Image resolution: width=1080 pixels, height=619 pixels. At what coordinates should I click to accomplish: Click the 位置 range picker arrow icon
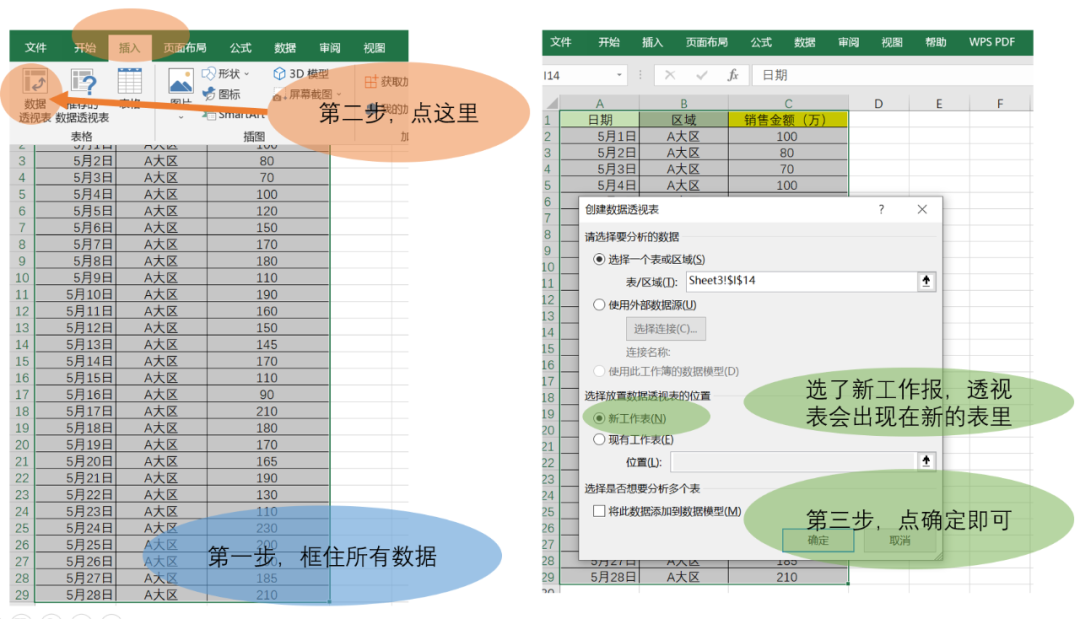926,461
